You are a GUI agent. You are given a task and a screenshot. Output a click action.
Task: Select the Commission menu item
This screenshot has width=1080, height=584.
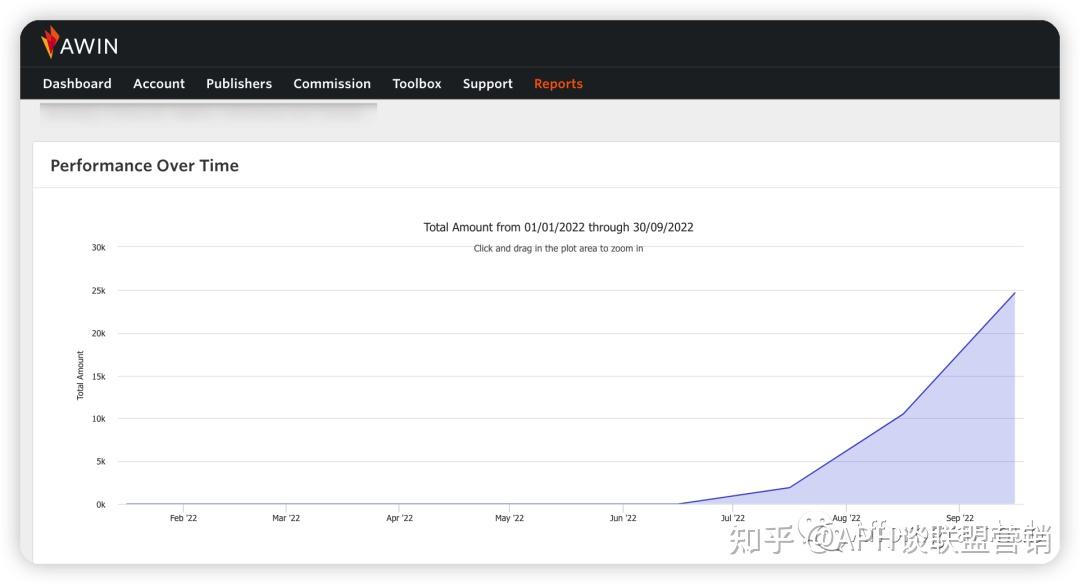click(332, 84)
